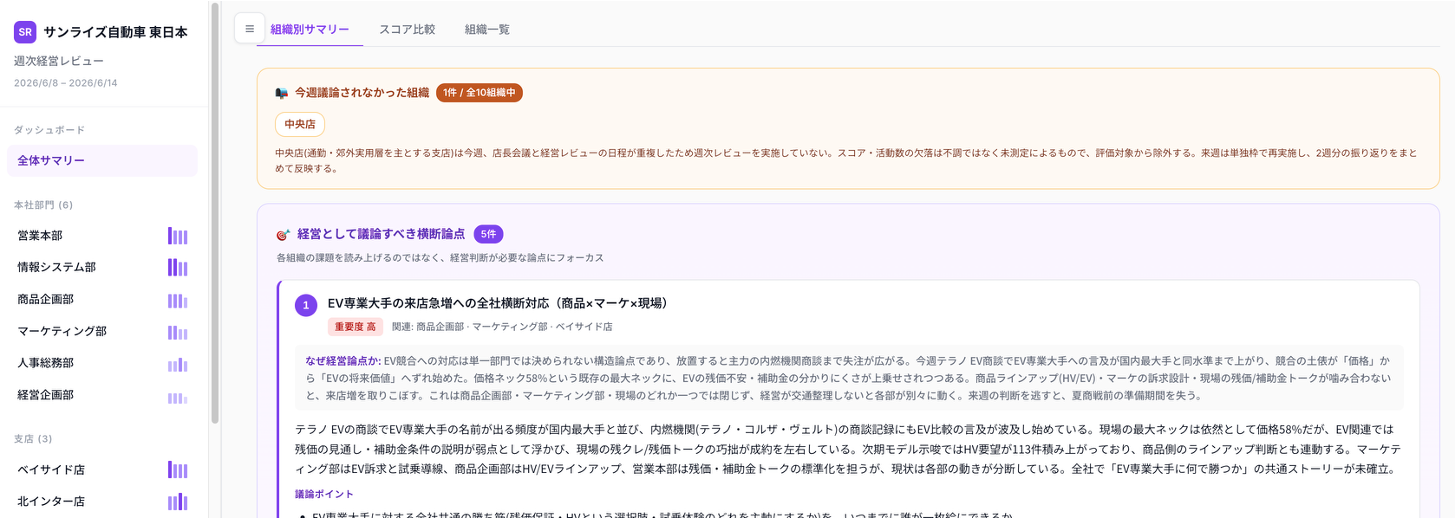Click the ダッシュボード section label
The width and height of the screenshot is (1456, 518).
tap(49, 130)
